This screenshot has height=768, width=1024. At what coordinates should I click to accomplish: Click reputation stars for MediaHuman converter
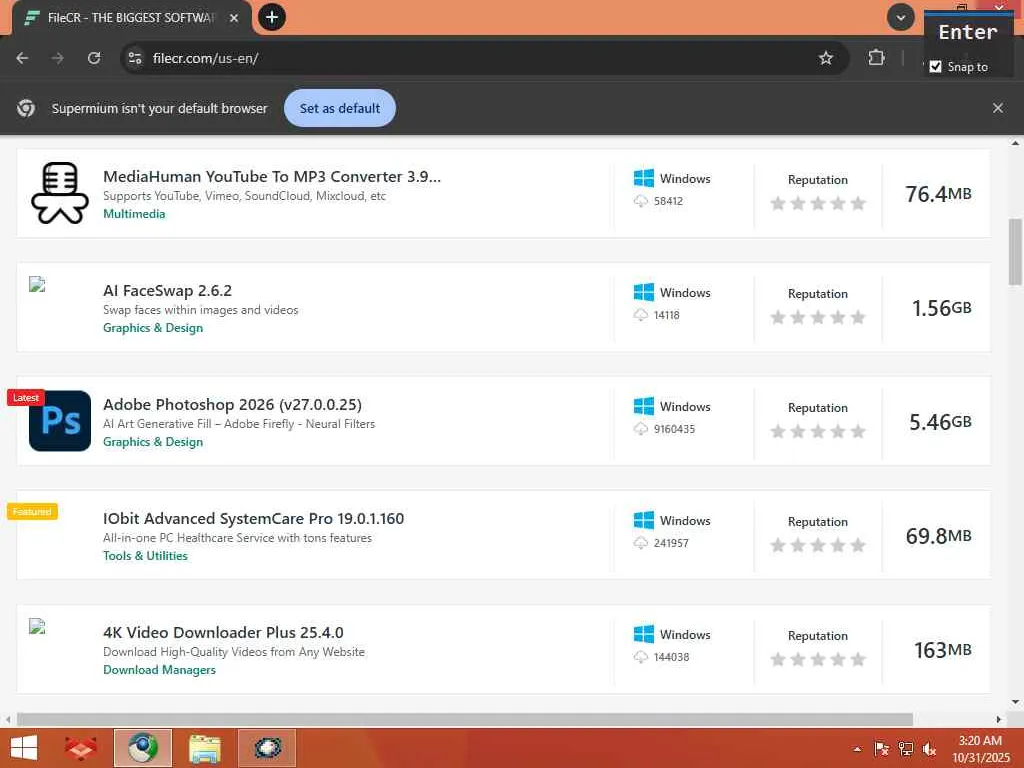pyautogui.click(x=818, y=203)
